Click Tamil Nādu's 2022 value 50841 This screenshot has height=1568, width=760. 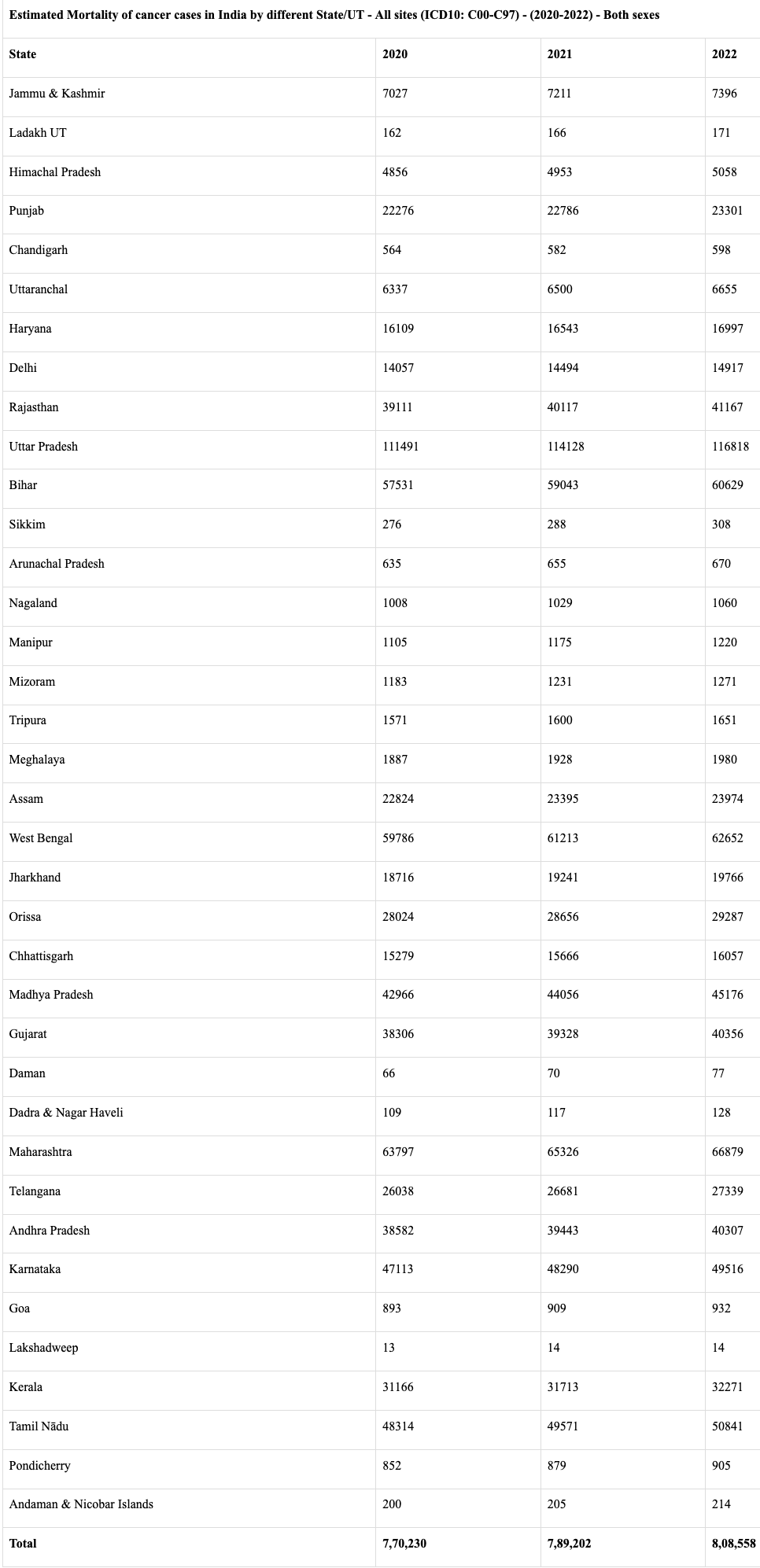pyautogui.click(x=728, y=1426)
